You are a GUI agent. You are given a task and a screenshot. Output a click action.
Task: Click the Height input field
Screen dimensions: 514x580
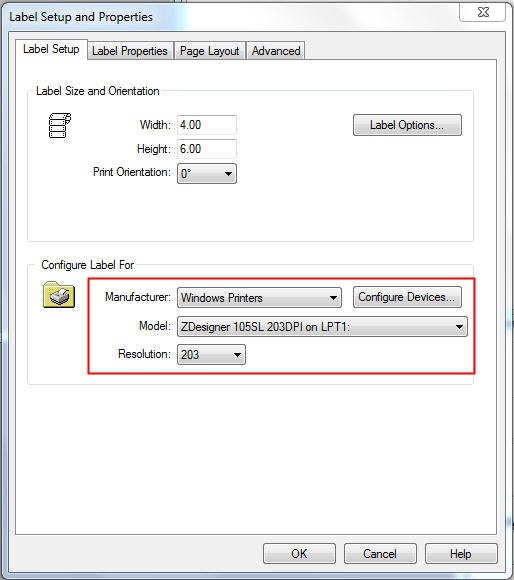[207, 149]
